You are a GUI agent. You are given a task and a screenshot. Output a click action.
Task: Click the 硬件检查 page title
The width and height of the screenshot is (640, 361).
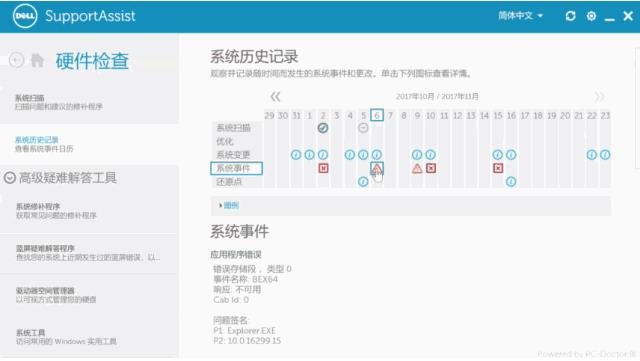pyautogui.click(x=92, y=61)
